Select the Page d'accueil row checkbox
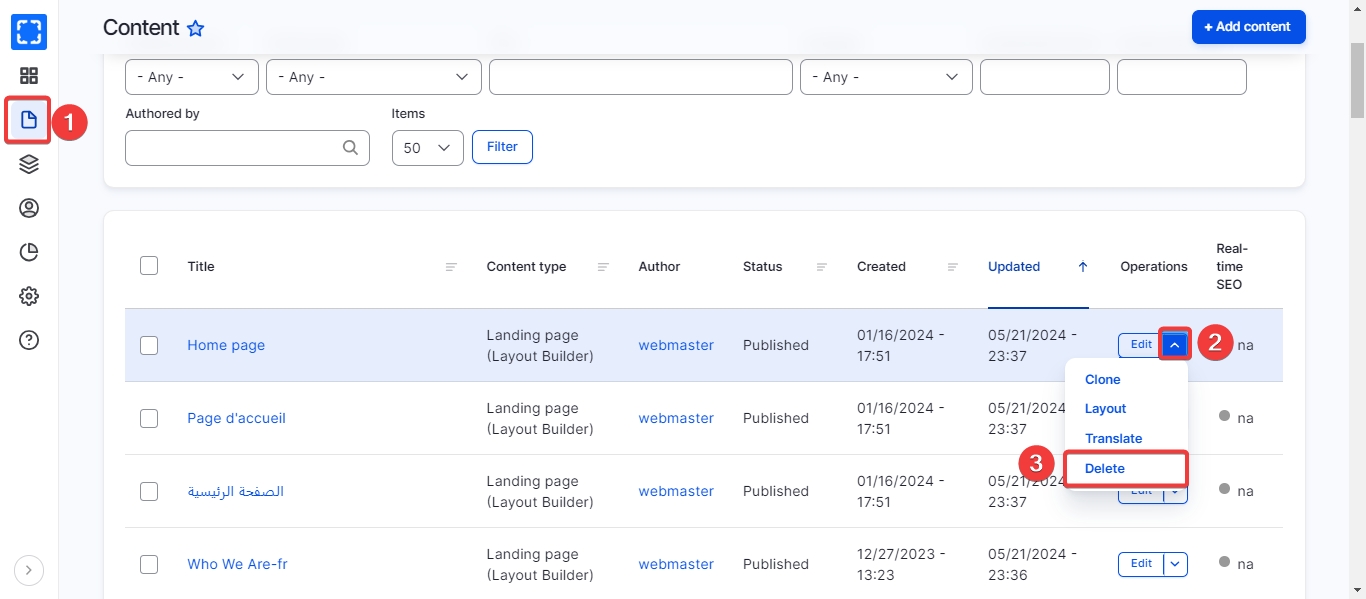This screenshot has width=1366, height=599. 149,418
